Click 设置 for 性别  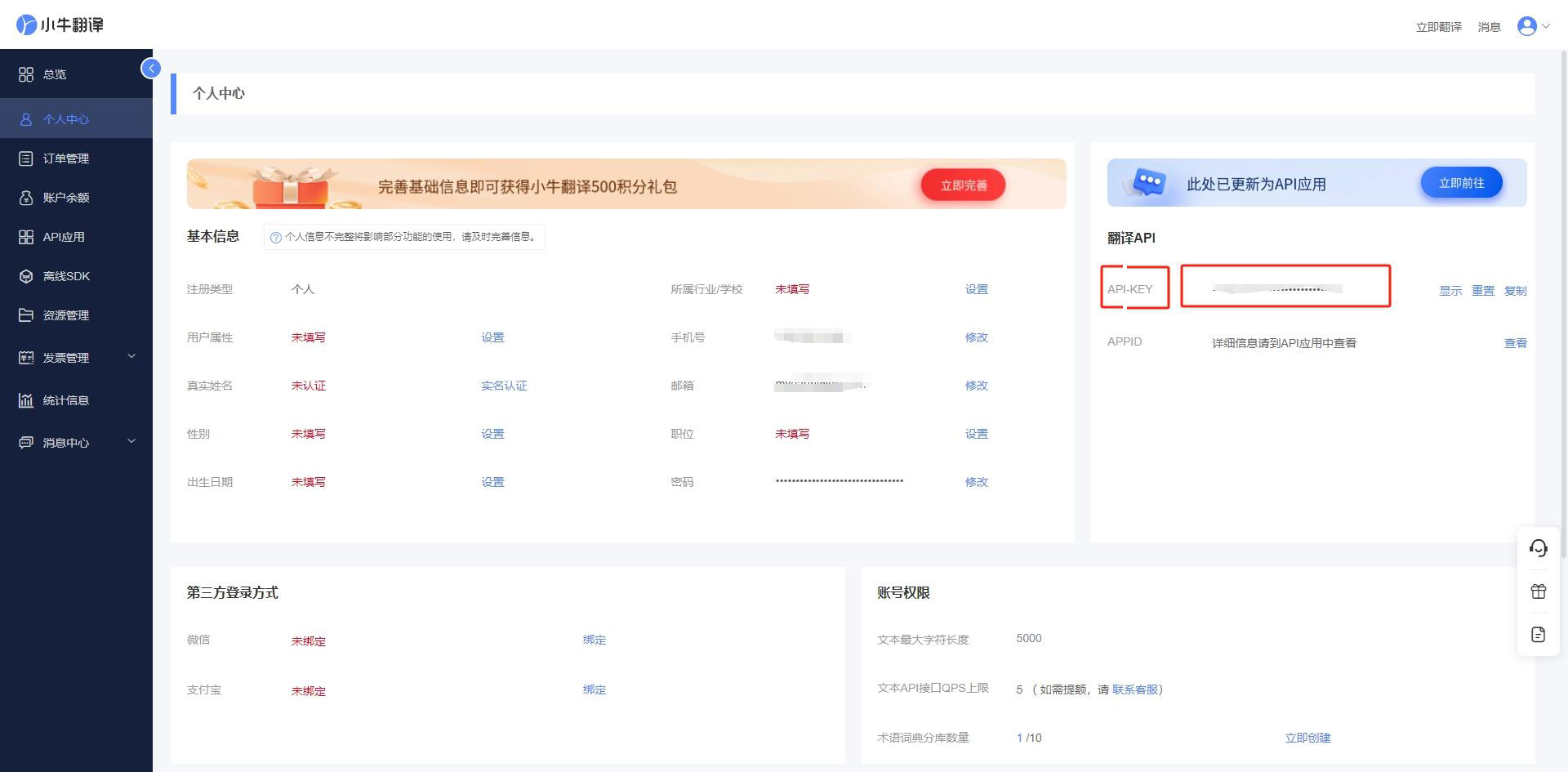(492, 434)
